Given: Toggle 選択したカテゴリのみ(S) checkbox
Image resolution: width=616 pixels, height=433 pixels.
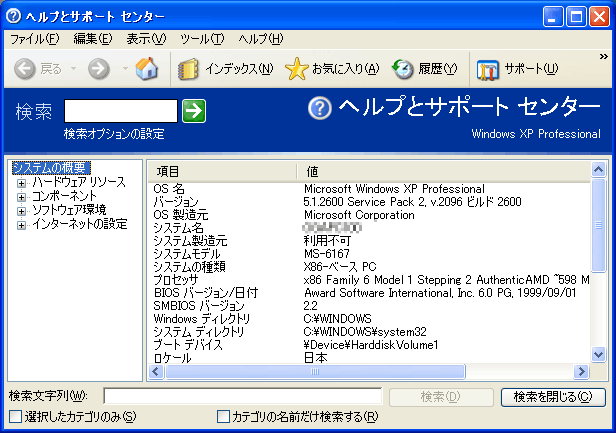Looking at the screenshot, I should tap(15, 416).
